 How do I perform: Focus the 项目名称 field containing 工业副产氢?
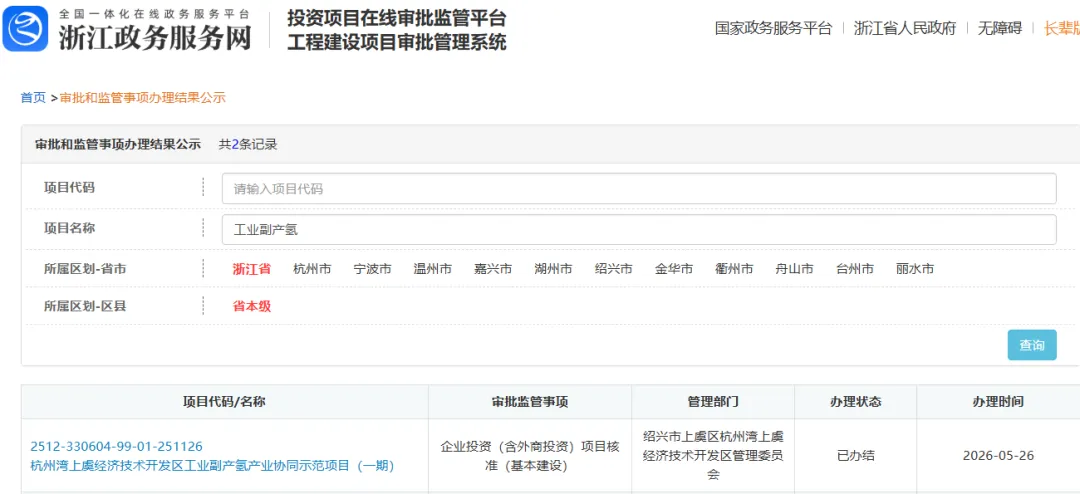point(638,229)
